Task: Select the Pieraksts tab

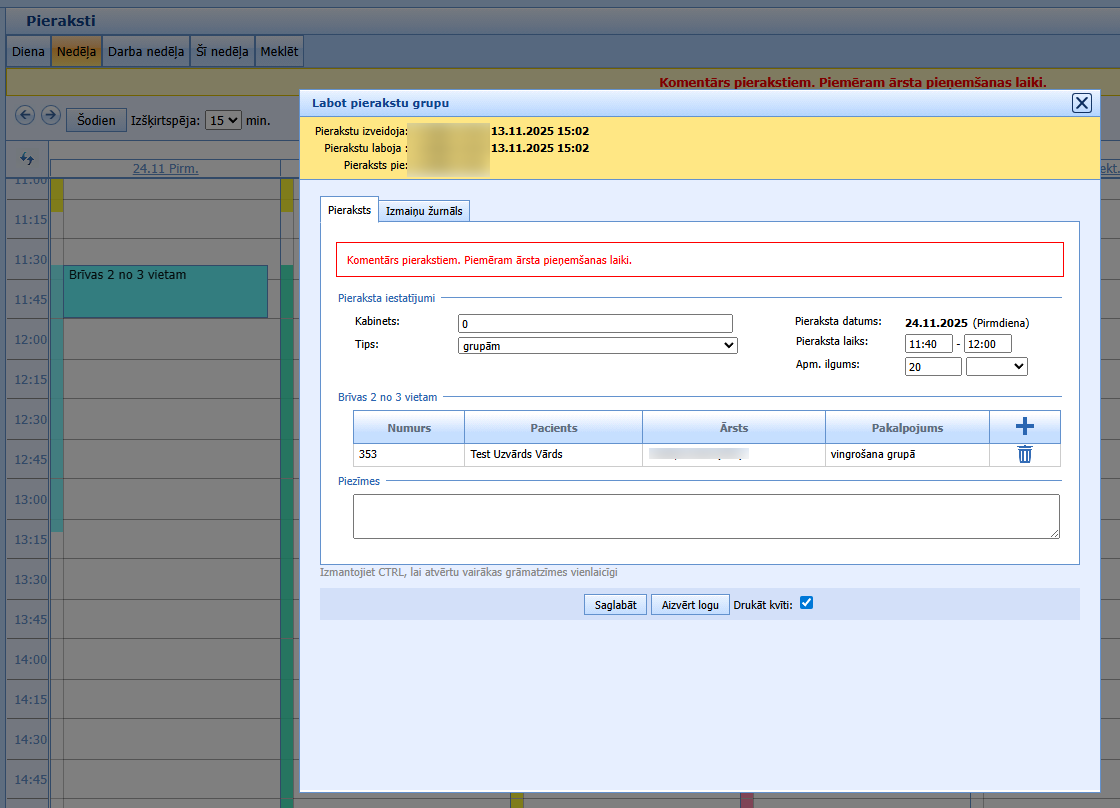Action: tap(349, 210)
